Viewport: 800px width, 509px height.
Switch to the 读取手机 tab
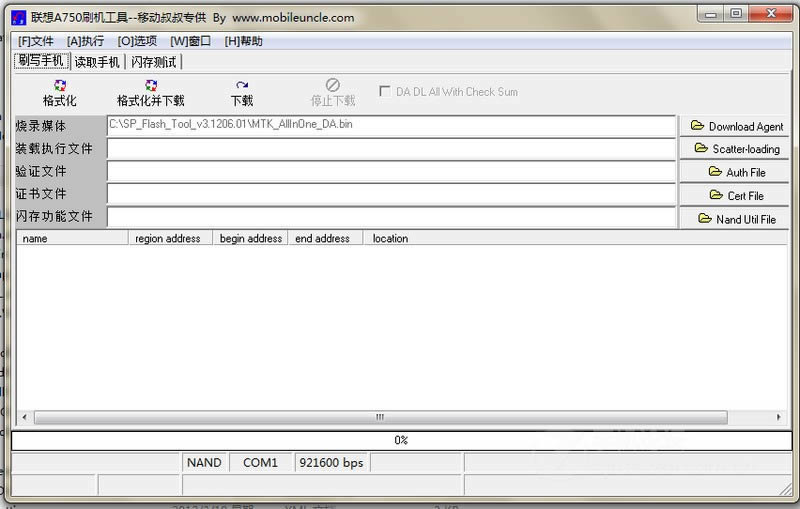pyautogui.click(x=97, y=62)
